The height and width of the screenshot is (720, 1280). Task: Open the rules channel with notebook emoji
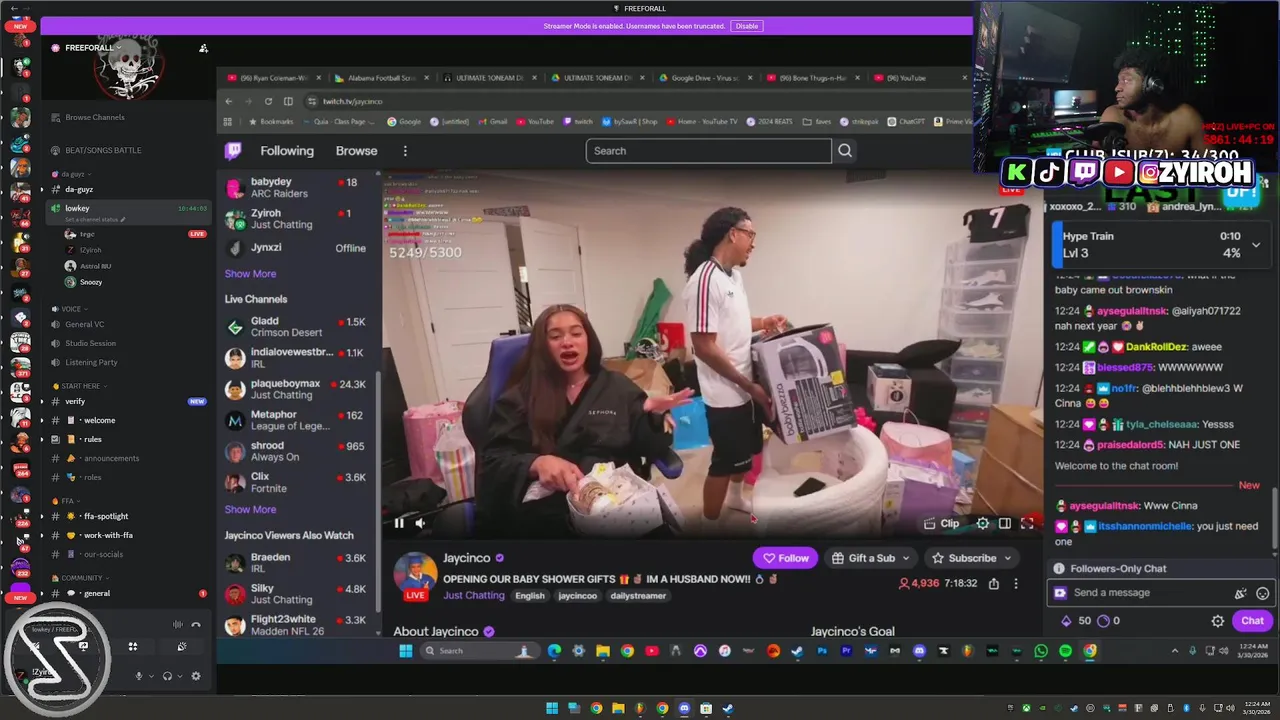coord(92,439)
